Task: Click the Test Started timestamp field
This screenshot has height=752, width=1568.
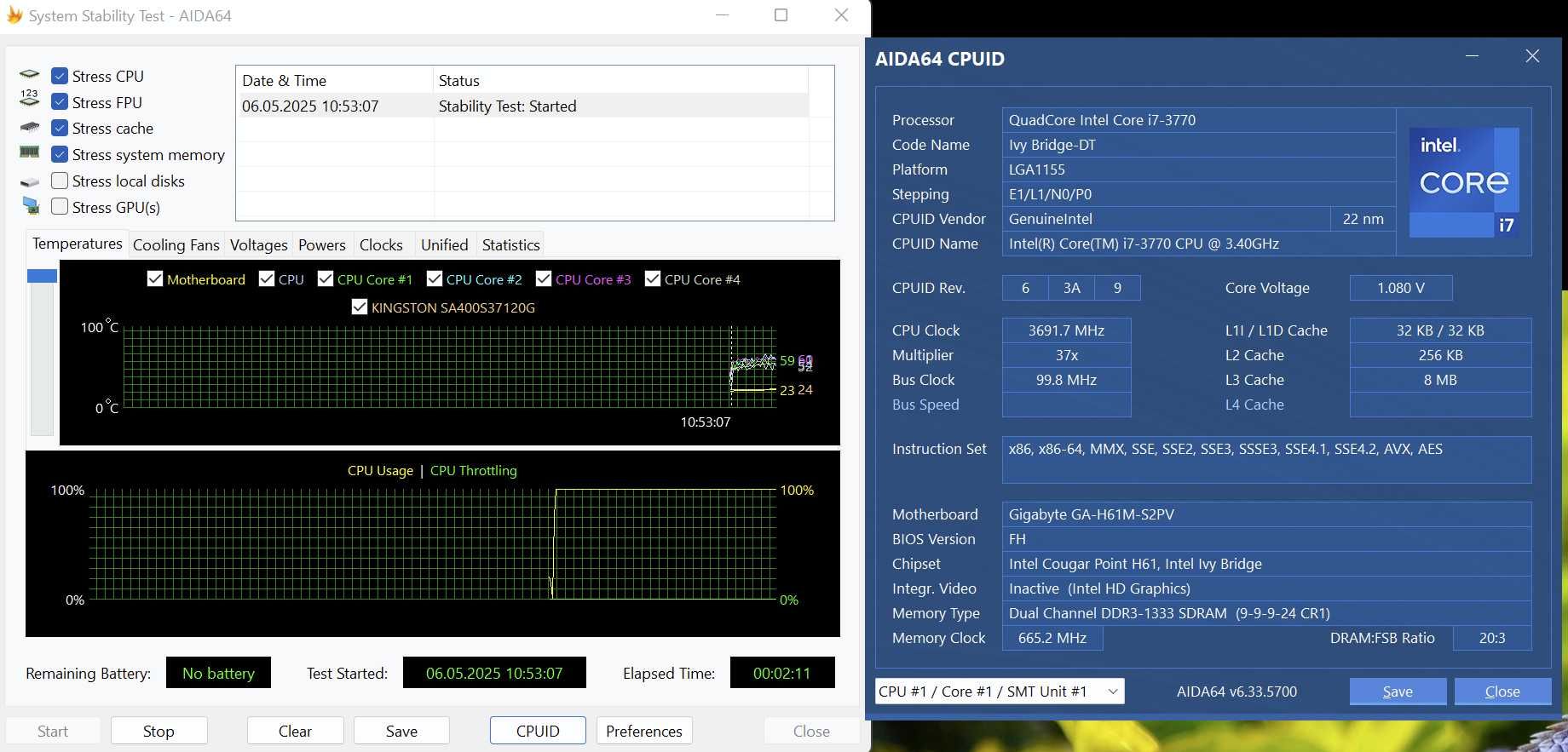Action: (x=494, y=673)
